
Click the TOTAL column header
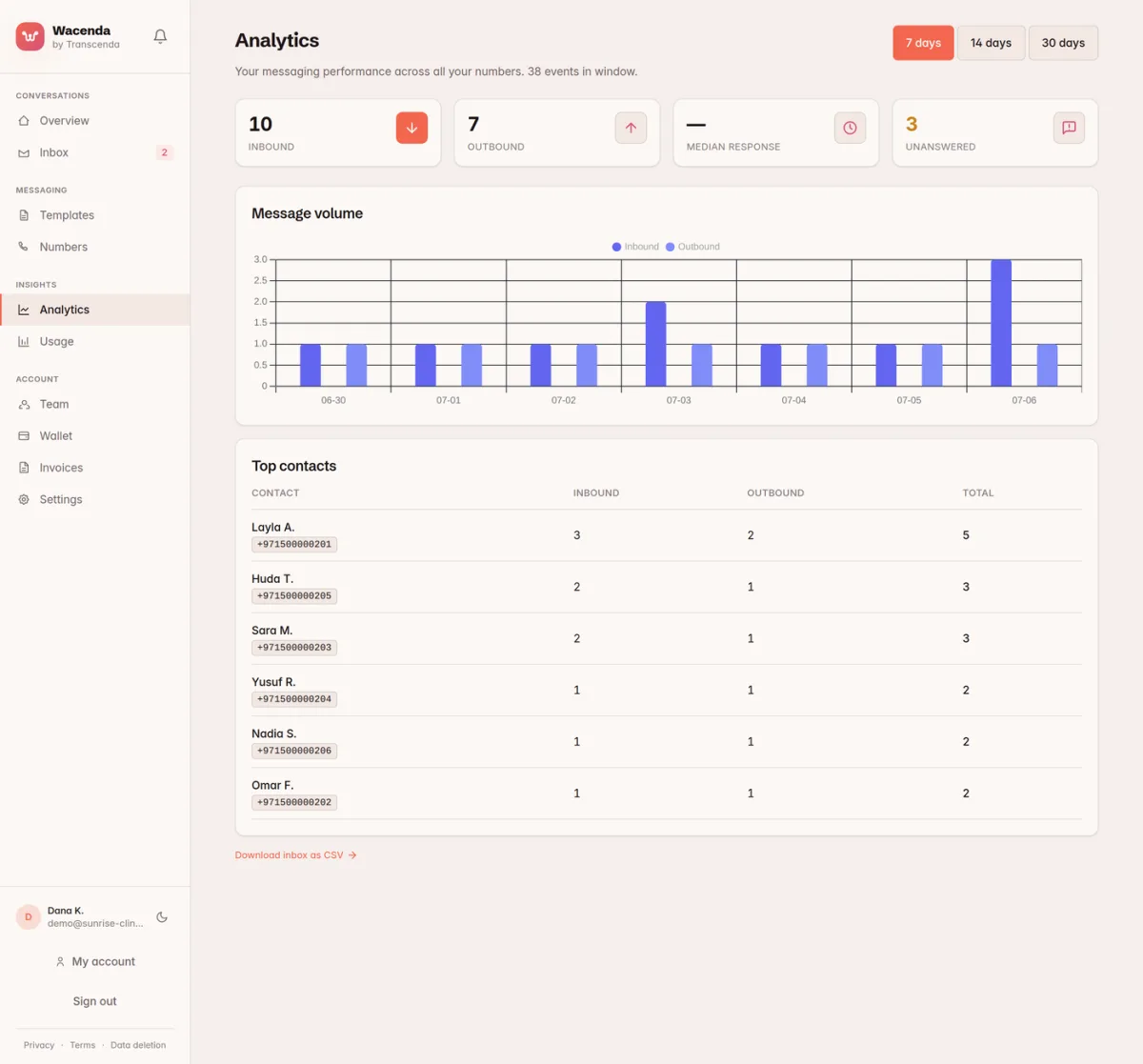point(978,493)
